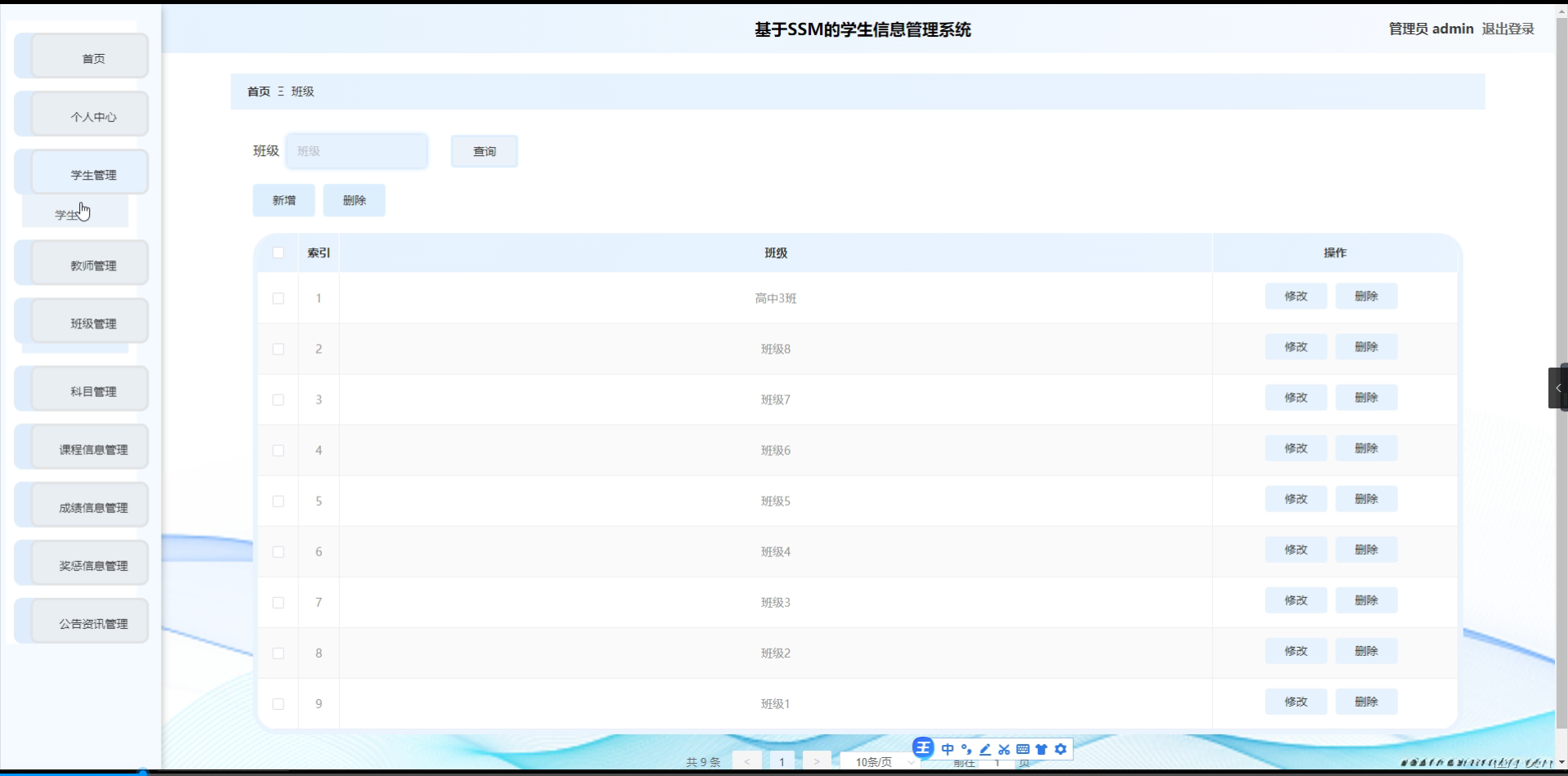Delete the 班级1 row
The height and width of the screenshot is (776, 1568).
[1366, 701]
